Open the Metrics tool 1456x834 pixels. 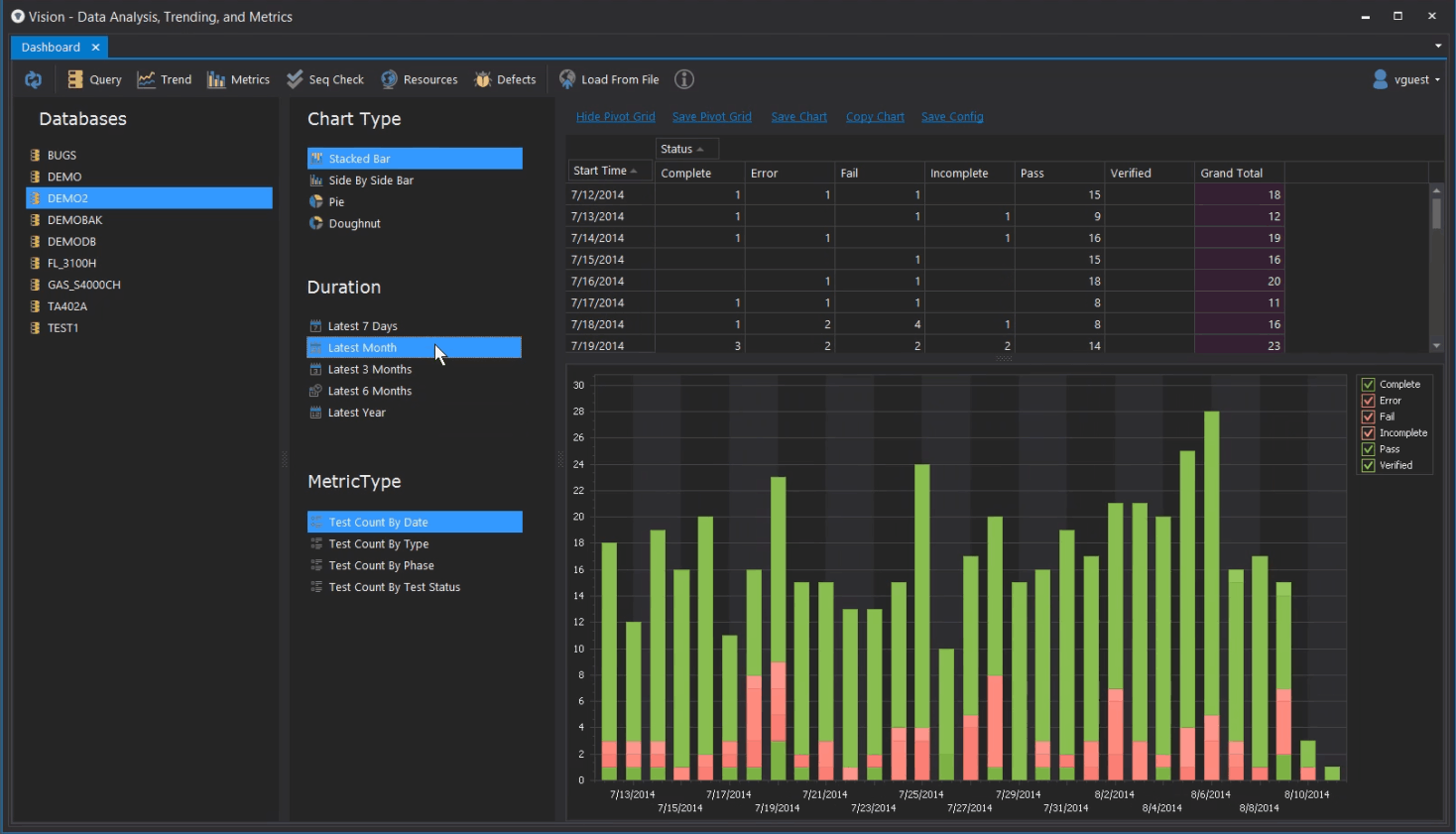(237, 79)
